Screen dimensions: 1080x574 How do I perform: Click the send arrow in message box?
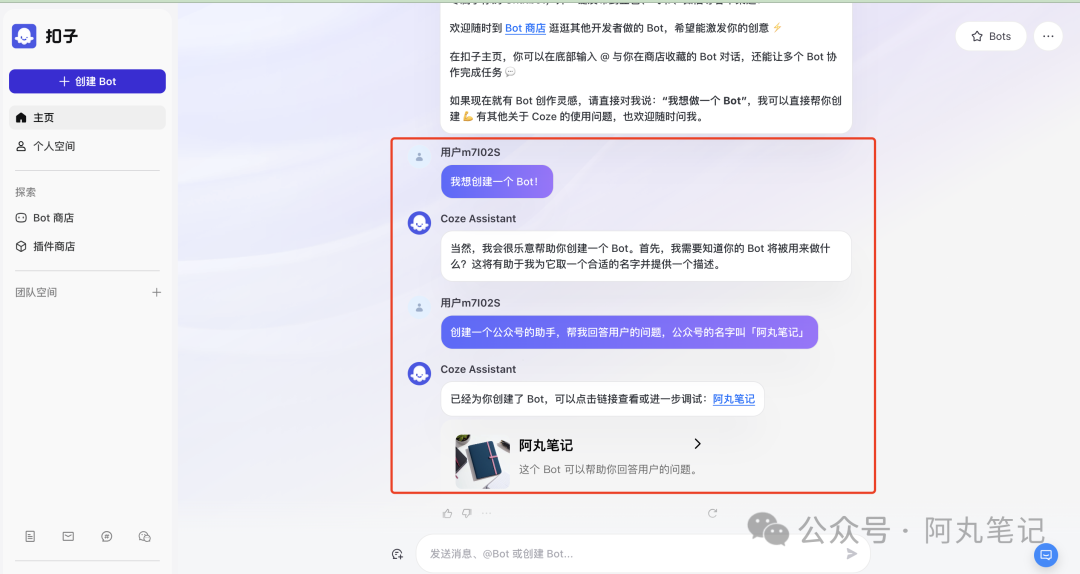tap(851, 553)
